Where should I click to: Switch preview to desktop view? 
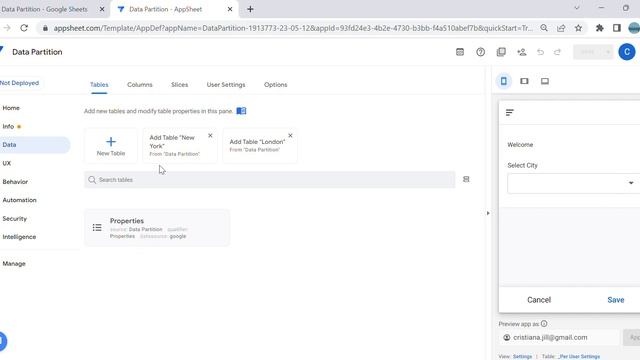pyautogui.click(x=545, y=81)
